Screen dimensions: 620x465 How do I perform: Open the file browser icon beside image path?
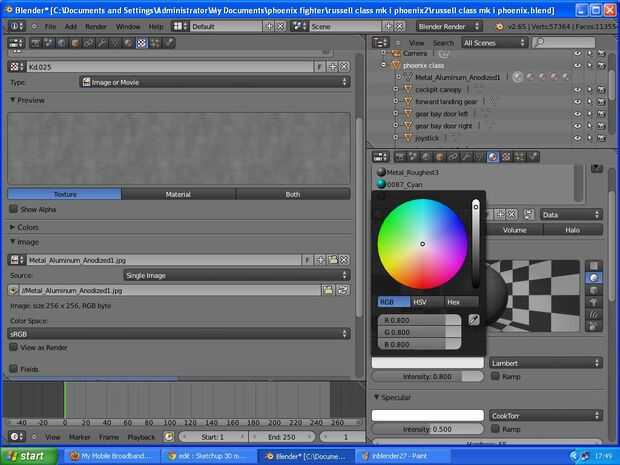click(327, 289)
